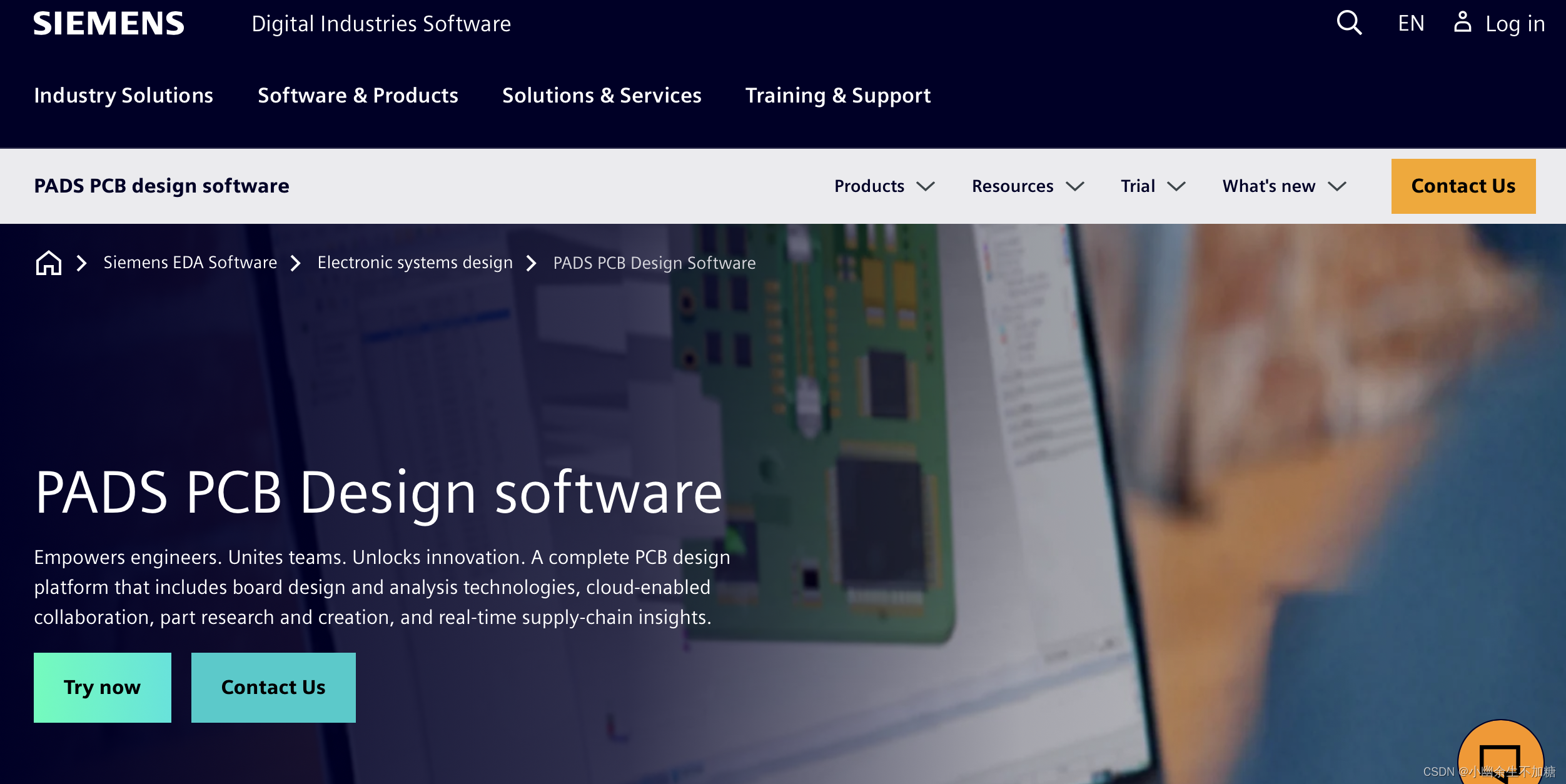Click the Siemens logo
Viewport: 1566px width, 784px height.
109,24
